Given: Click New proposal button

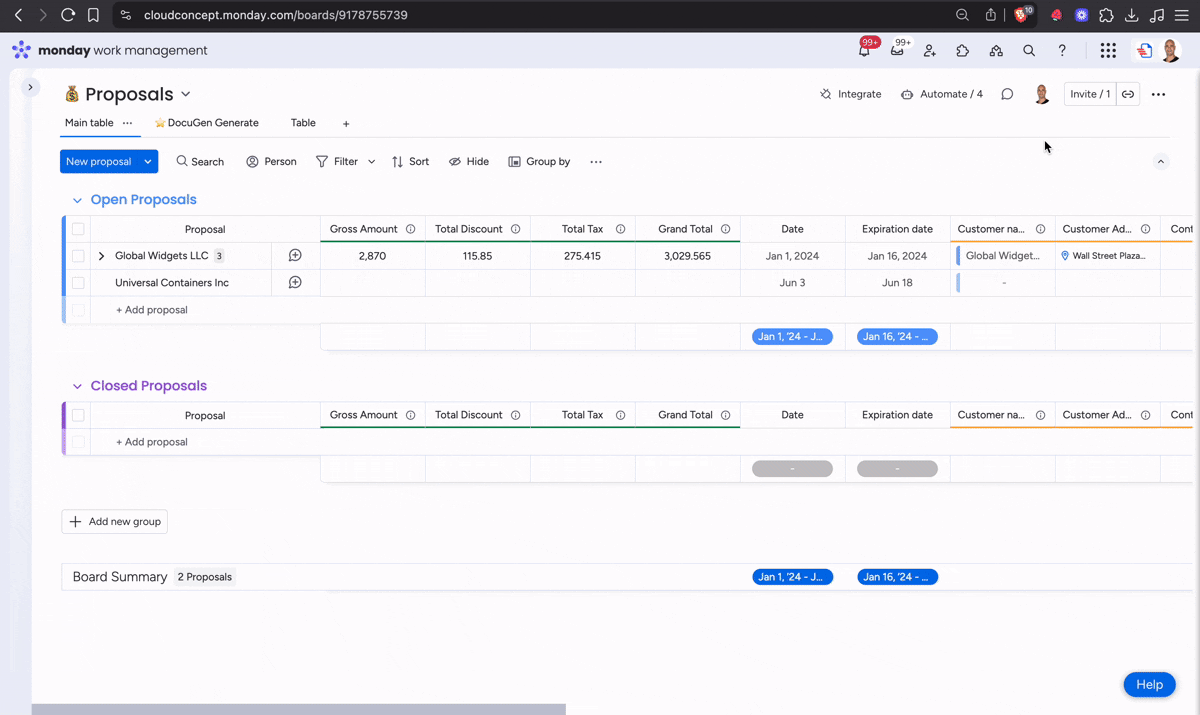Looking at the screenshot, I should [x=99, y=161].
